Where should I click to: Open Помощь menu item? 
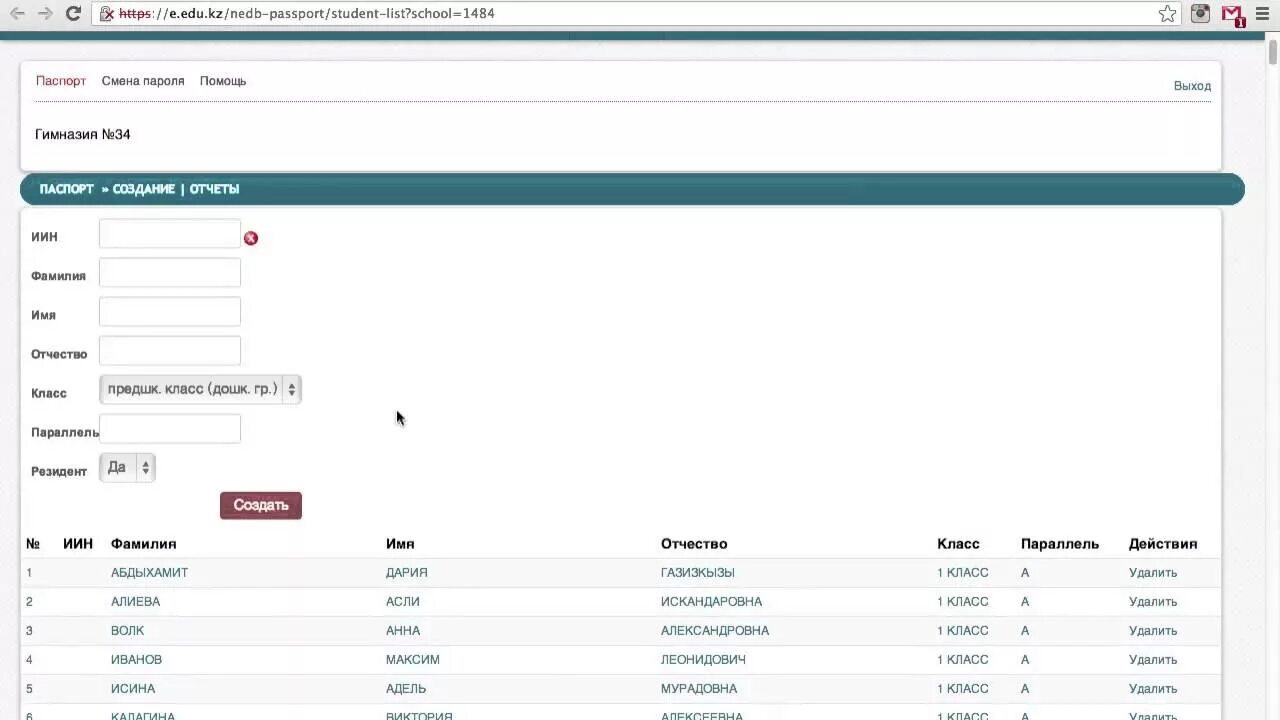coord(223,81)
